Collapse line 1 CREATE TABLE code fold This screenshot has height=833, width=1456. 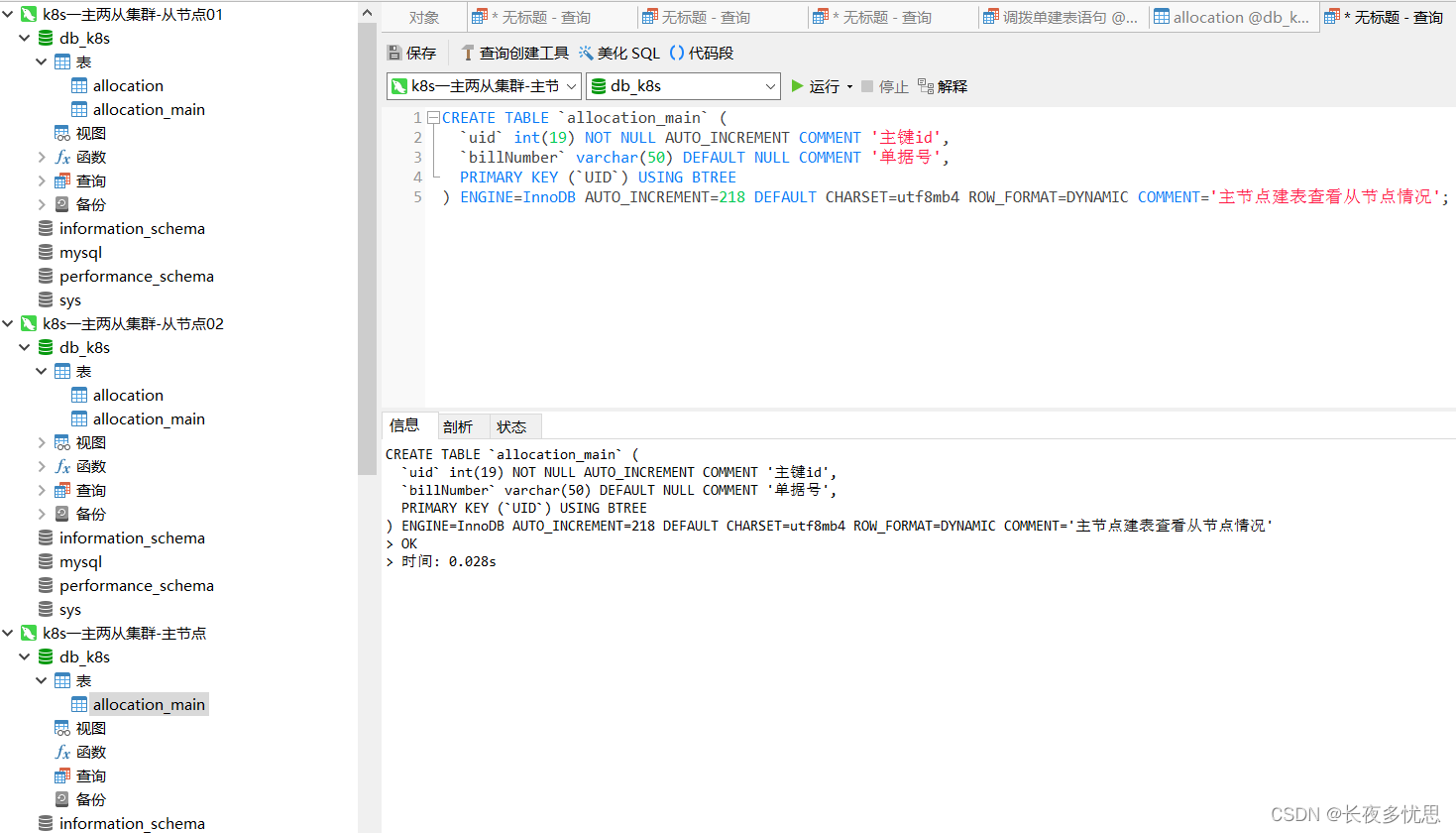coord(433,118)
